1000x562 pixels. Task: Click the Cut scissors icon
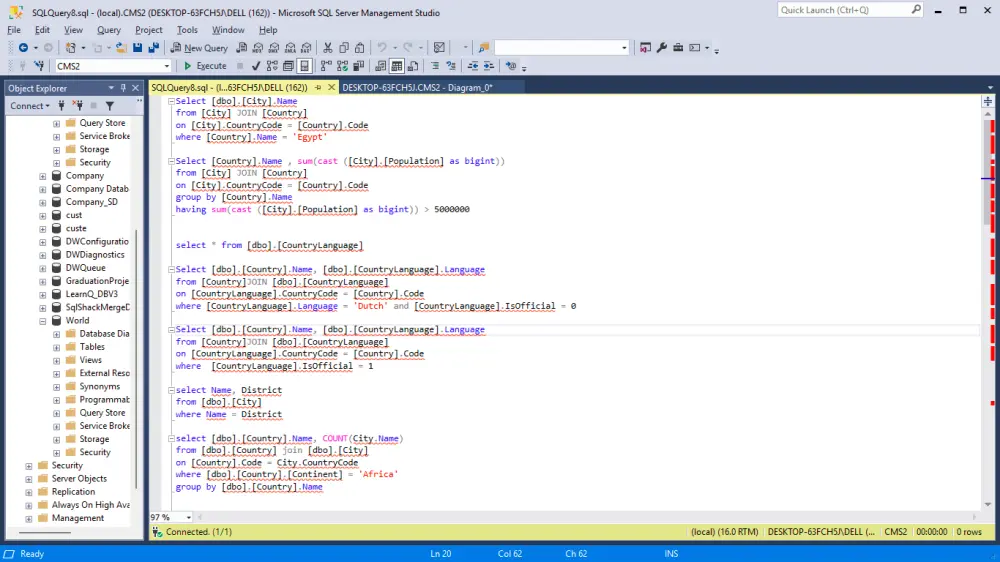click(327, 48)
